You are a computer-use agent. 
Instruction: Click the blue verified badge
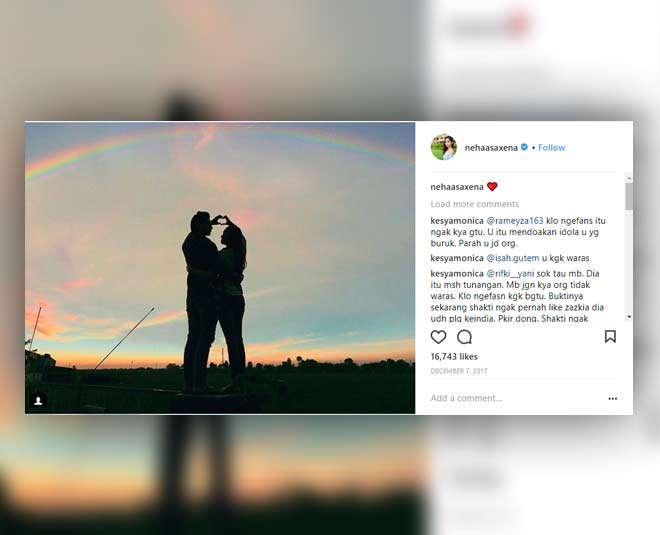click(524, 147)
